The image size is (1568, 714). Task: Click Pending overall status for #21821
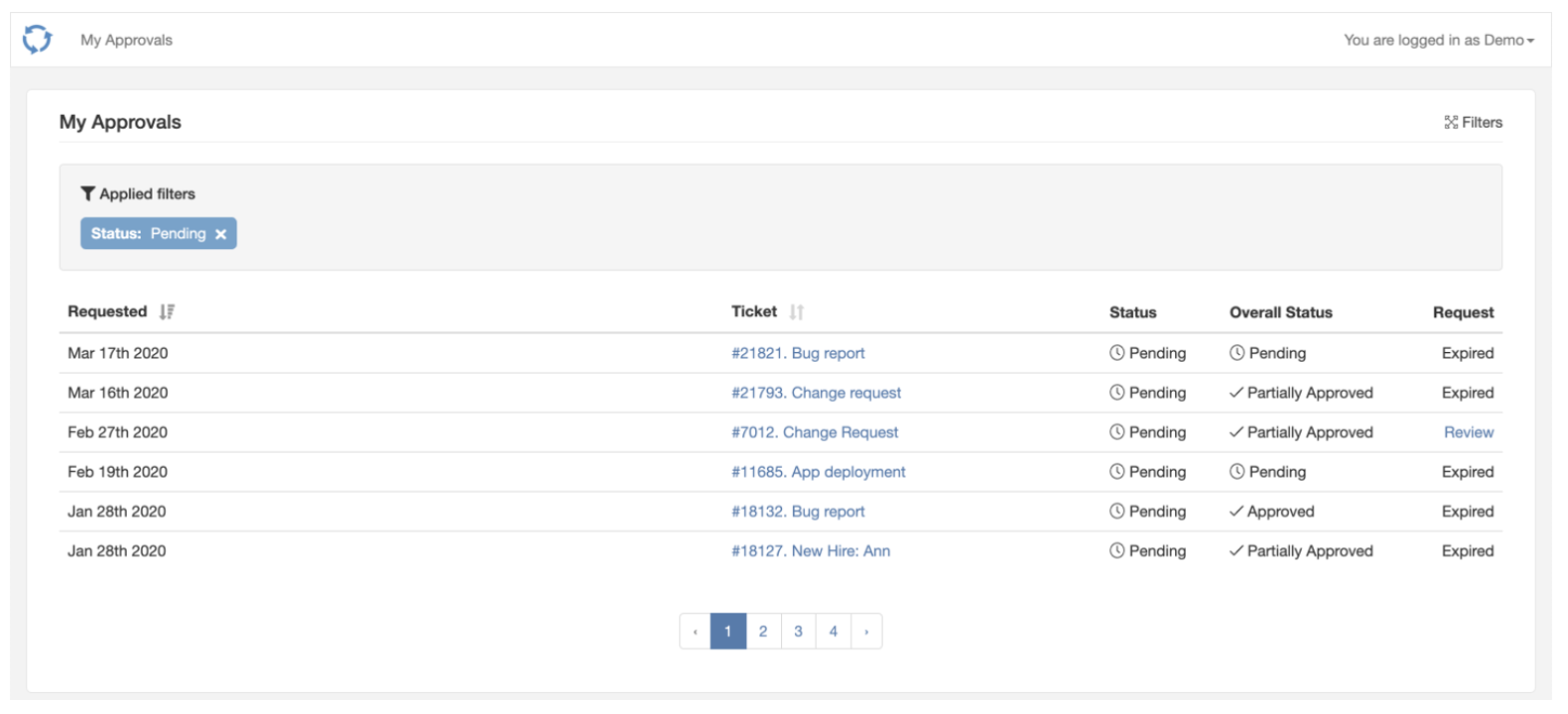1268,353
